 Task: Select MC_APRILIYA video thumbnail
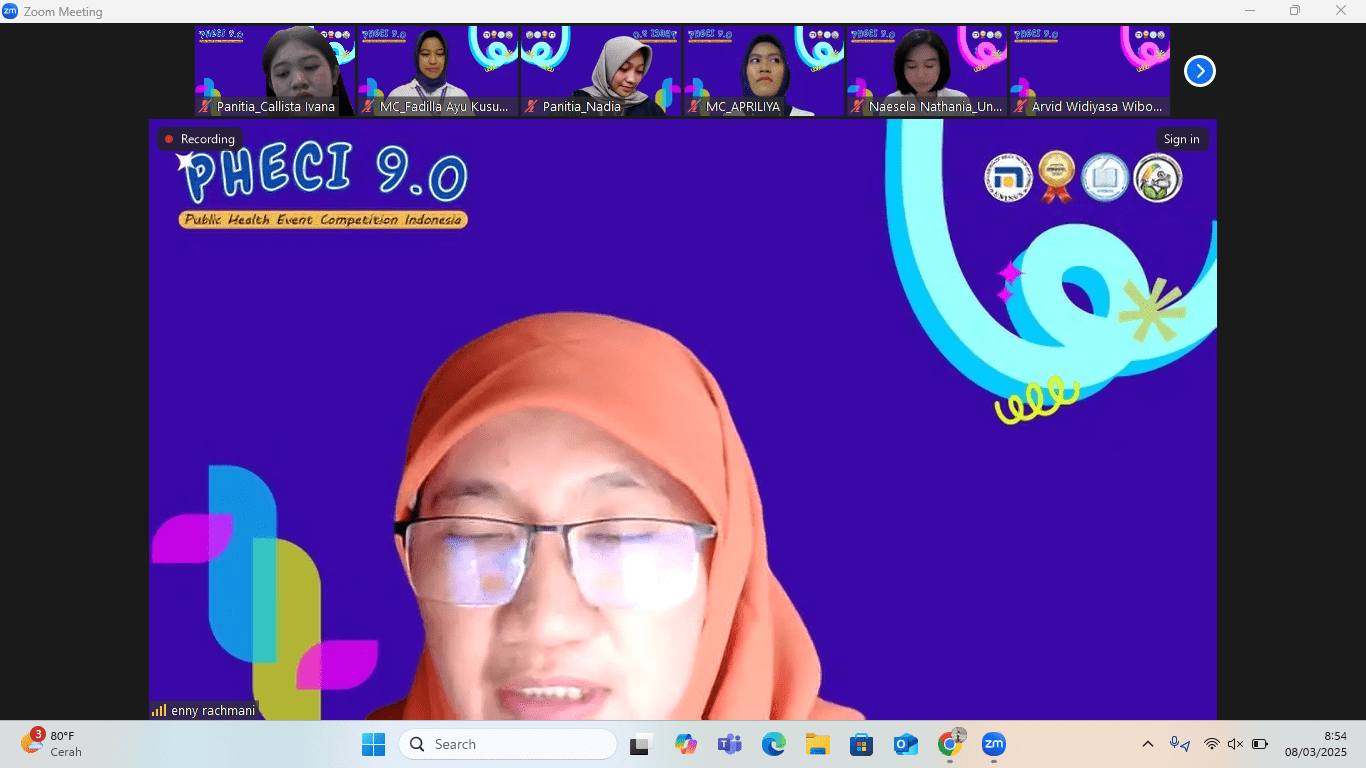coord(764,71)
